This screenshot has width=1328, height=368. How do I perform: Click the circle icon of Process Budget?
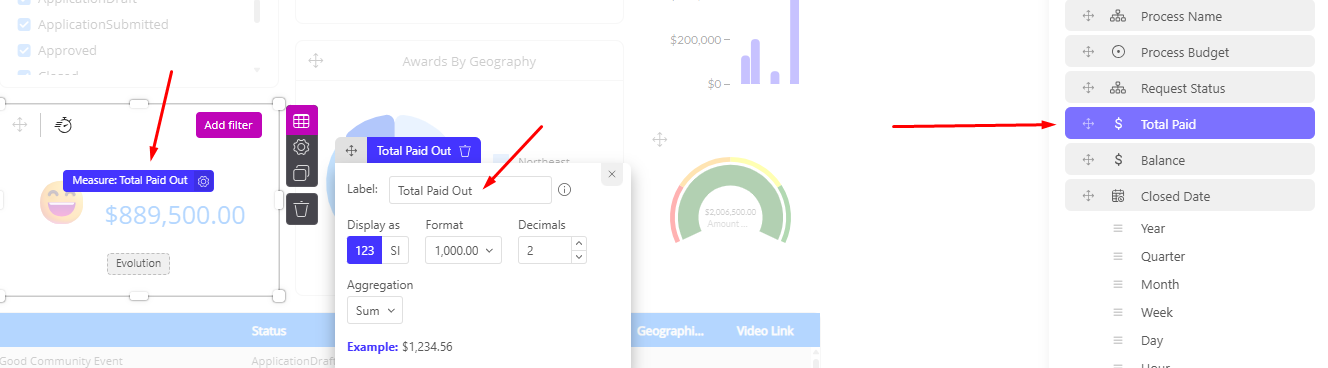1118,52
